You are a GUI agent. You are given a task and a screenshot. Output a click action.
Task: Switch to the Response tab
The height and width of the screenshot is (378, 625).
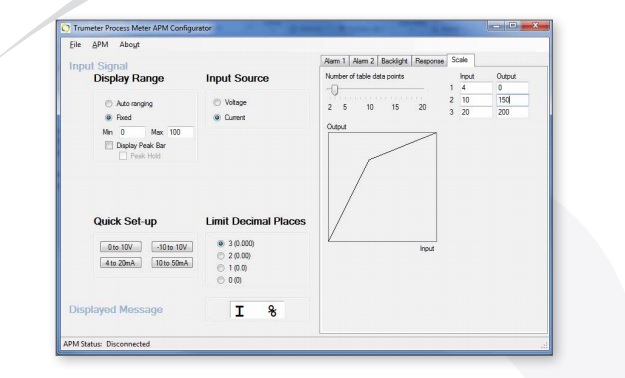(x=429, y=61)
